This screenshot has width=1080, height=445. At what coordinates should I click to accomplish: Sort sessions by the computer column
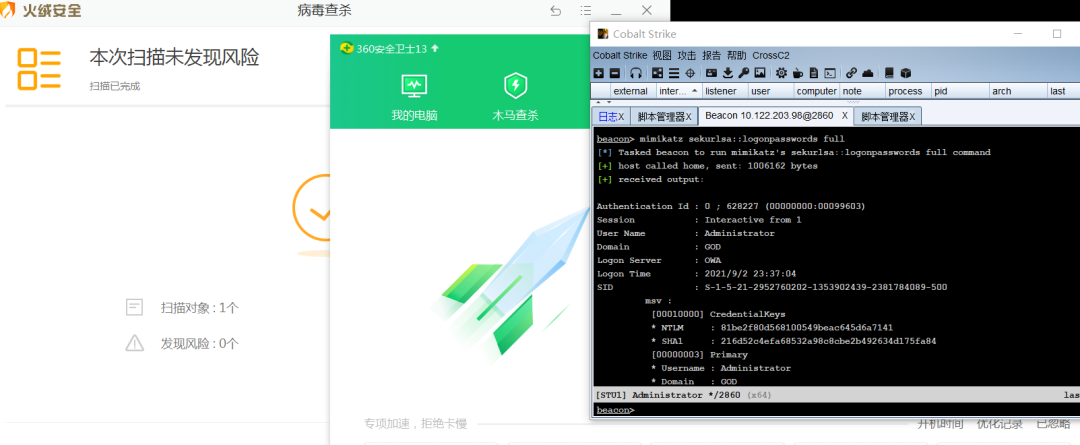(x=816, y=91)
